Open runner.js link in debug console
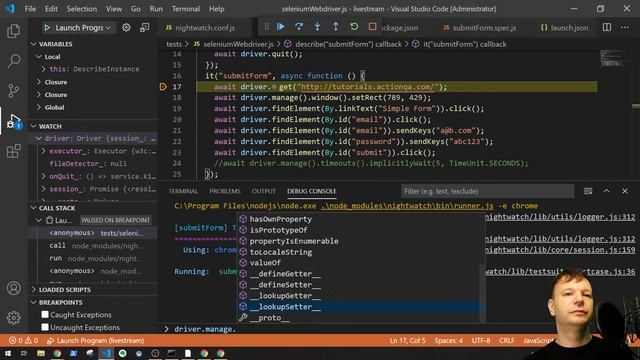640x360 pixels. [x=407, y=206]
